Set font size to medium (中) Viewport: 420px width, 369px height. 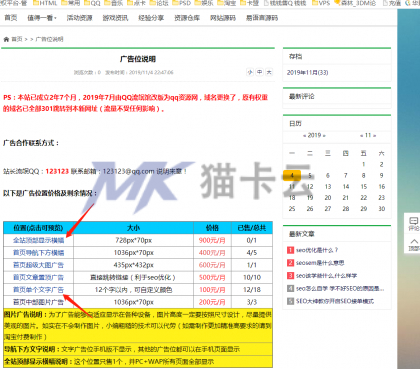(x=259, y=72)
